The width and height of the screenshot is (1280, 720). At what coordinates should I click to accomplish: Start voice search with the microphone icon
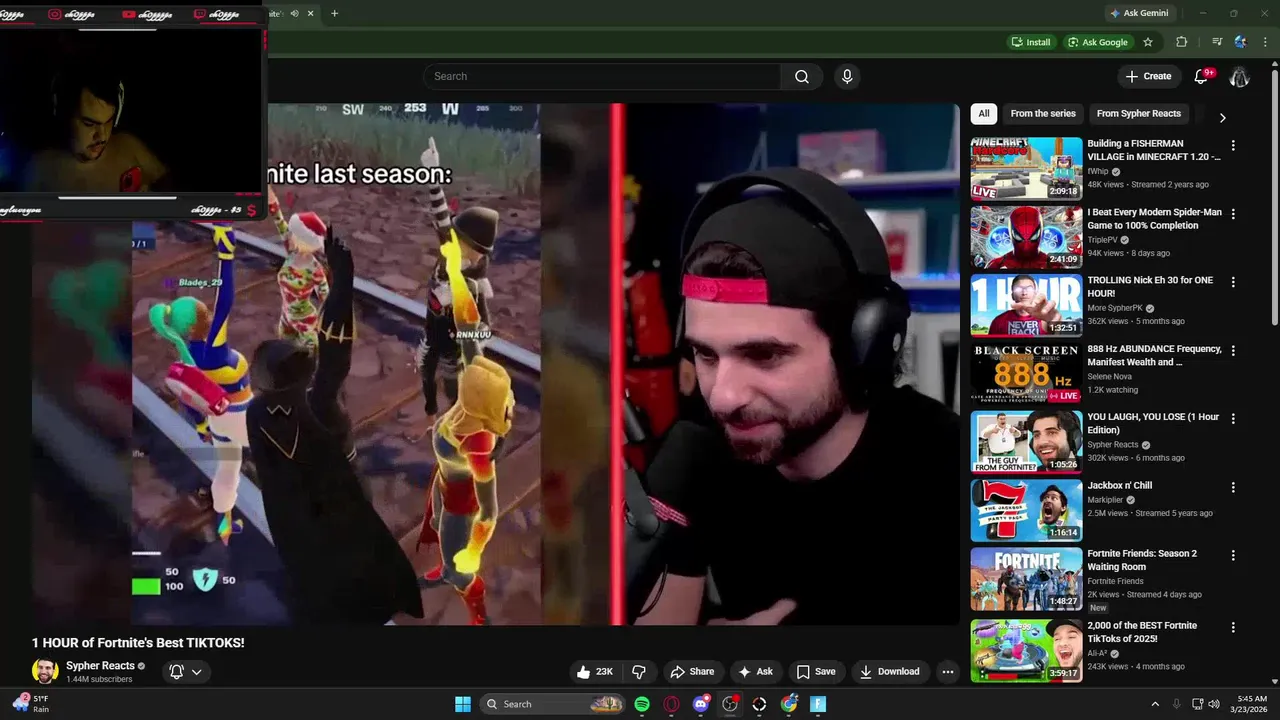click(847, 76)
